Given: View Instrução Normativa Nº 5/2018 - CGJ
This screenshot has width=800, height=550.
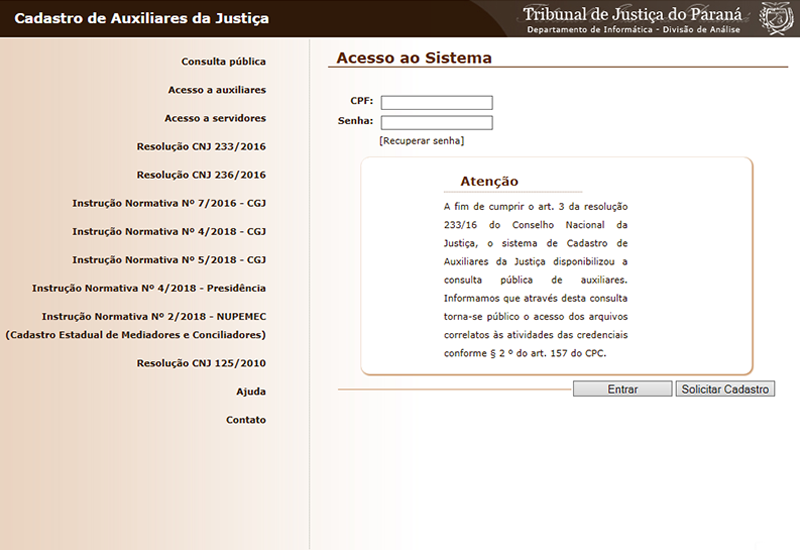Looking at the screenshot, I should pos(169,260).
